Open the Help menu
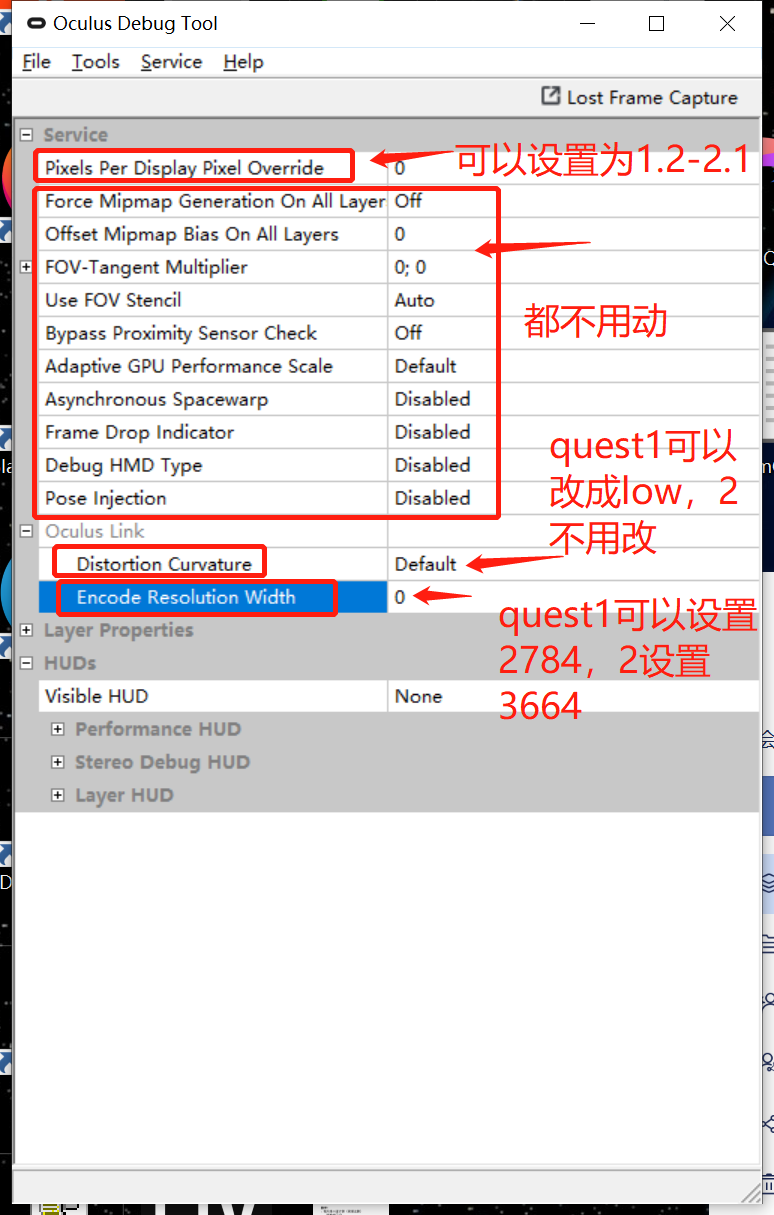The width and height of the screenshot is (774, 1215). pos(243,62)
